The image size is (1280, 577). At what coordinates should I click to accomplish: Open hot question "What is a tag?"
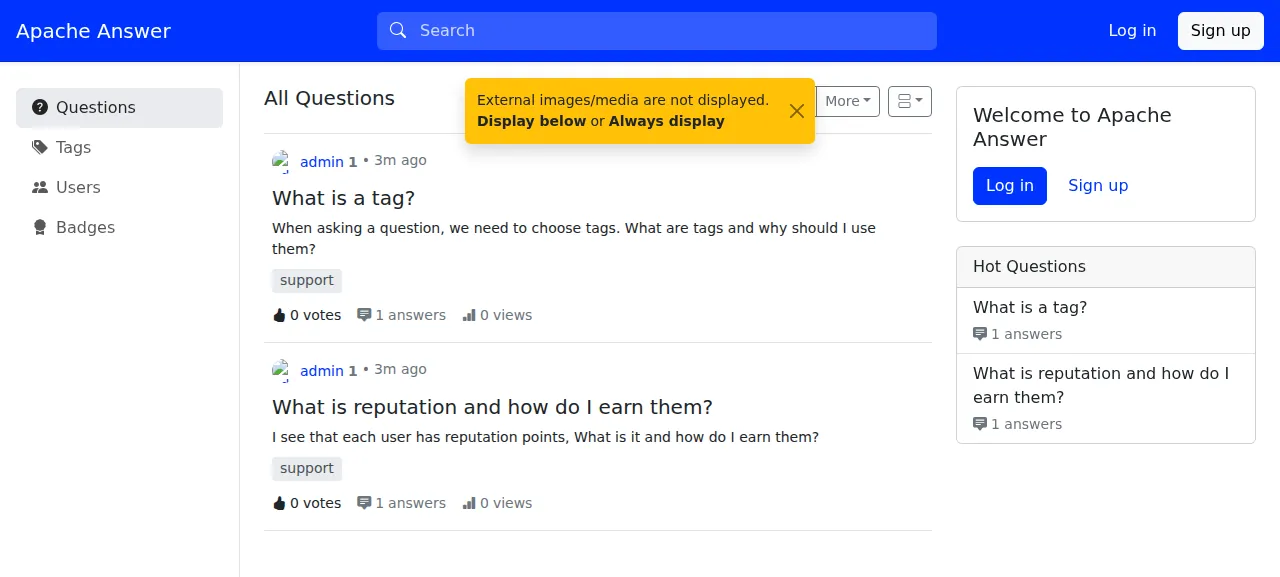1030,308
